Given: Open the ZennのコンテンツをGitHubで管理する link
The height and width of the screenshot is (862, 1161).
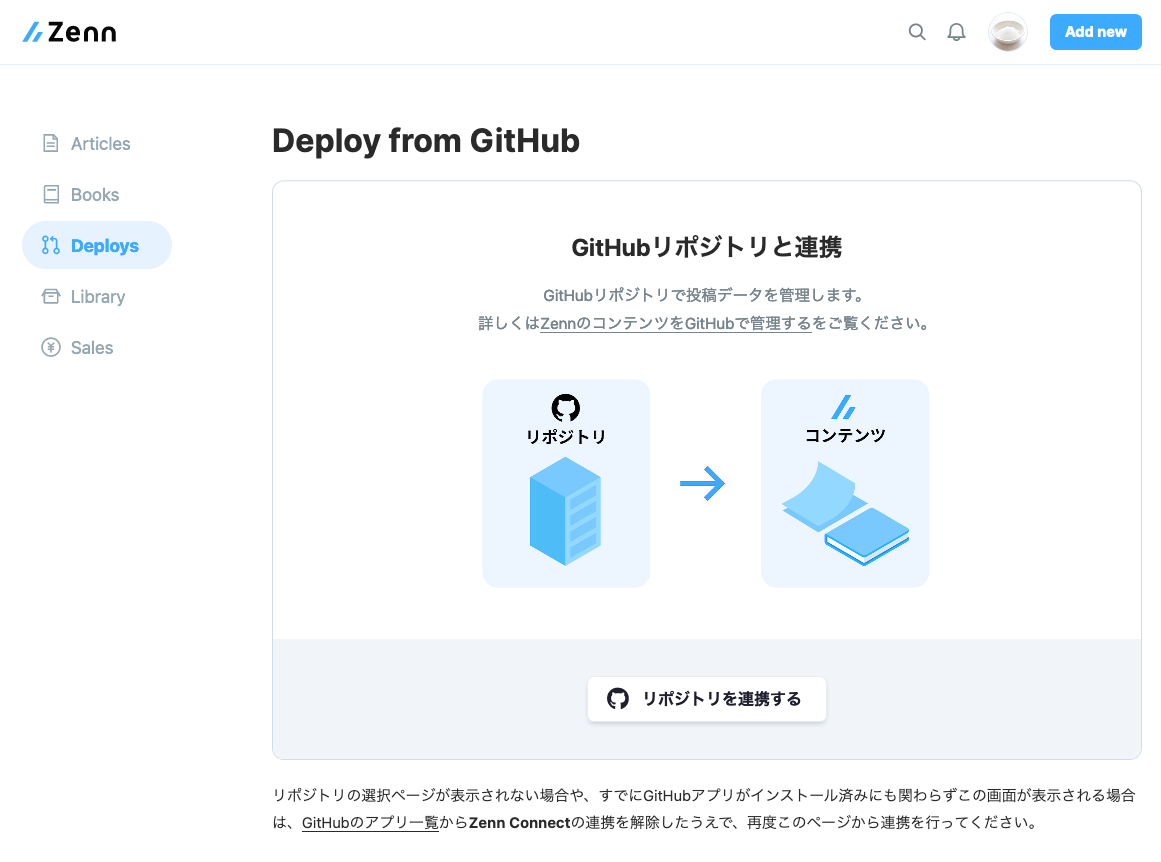Looking at the screenshot, I should tap(676, 324).
